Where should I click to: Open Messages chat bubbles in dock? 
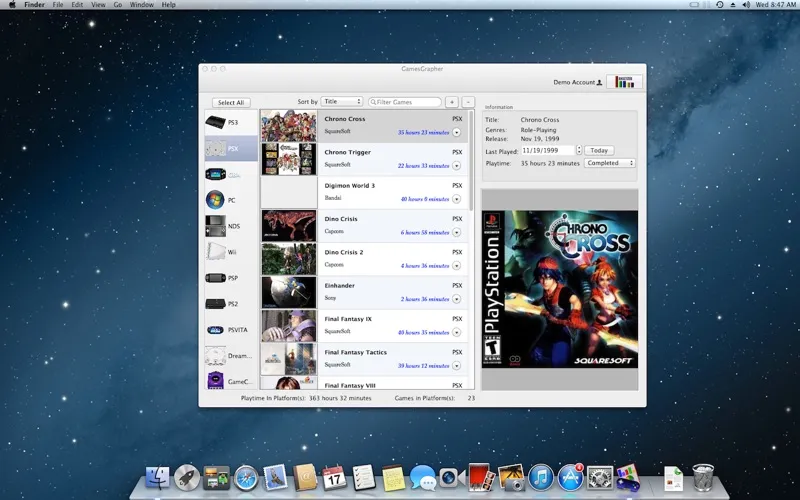(x=423, y=478)
